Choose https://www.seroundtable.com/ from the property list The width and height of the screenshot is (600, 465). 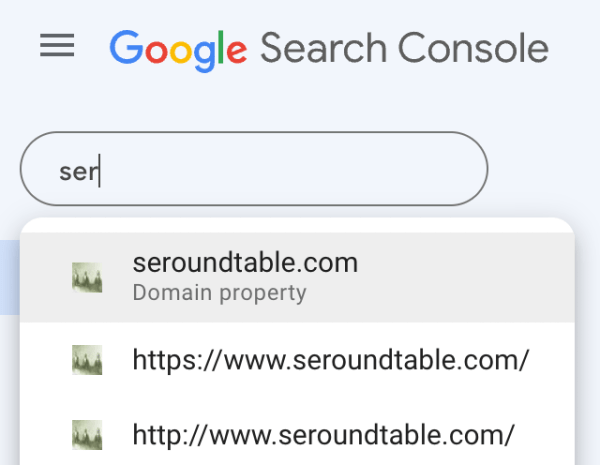[330, 360]
